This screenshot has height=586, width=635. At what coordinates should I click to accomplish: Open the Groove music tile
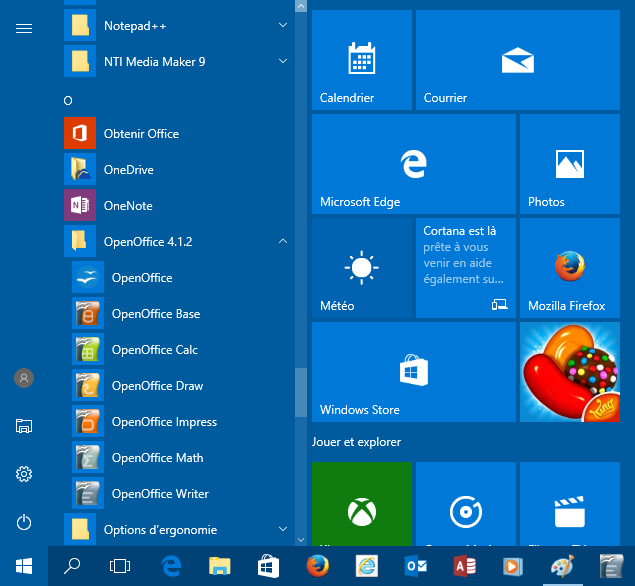(466, 504)
